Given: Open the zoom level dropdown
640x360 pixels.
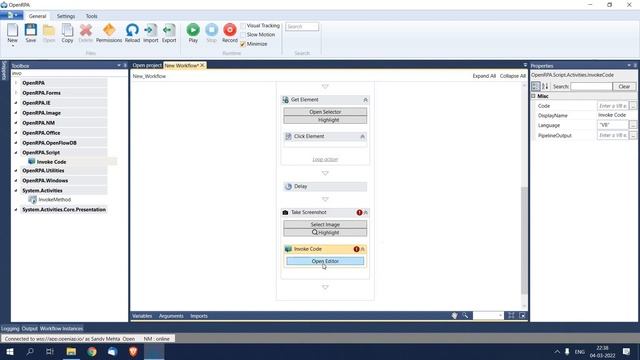Looking at the screenshot, I should 500,316.
